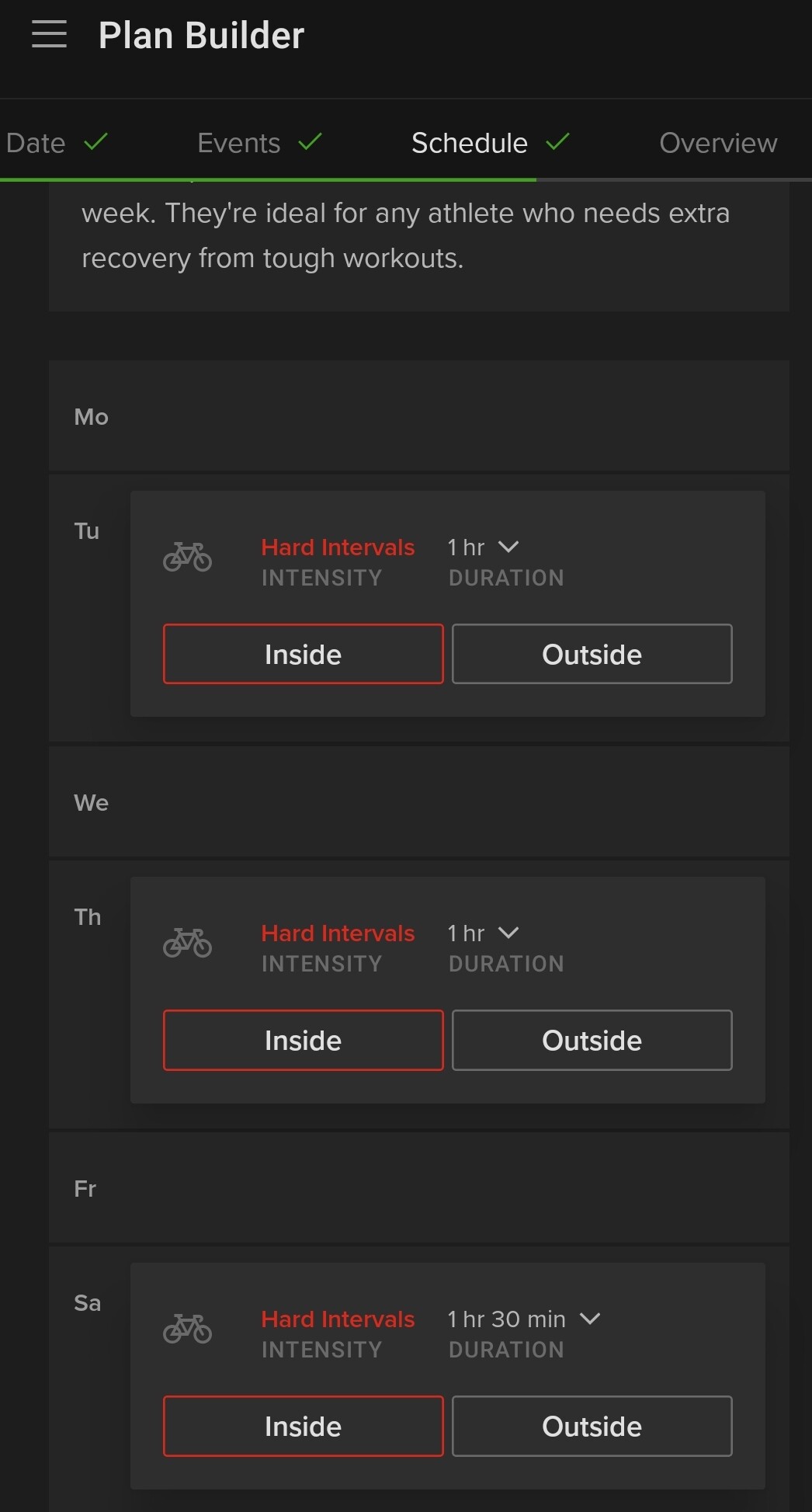Switch to the Events tab
812x1512 pixels.
[x=239, y=143]
